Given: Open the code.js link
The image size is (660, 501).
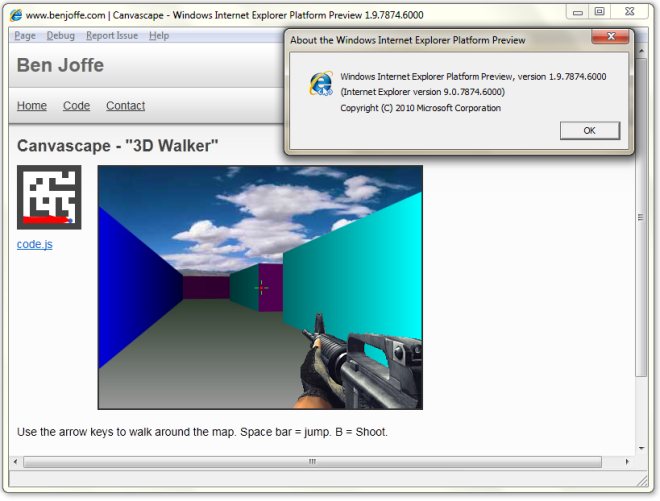Looking at the screenshot, I should pyautogui.click(x=35, y=244).
